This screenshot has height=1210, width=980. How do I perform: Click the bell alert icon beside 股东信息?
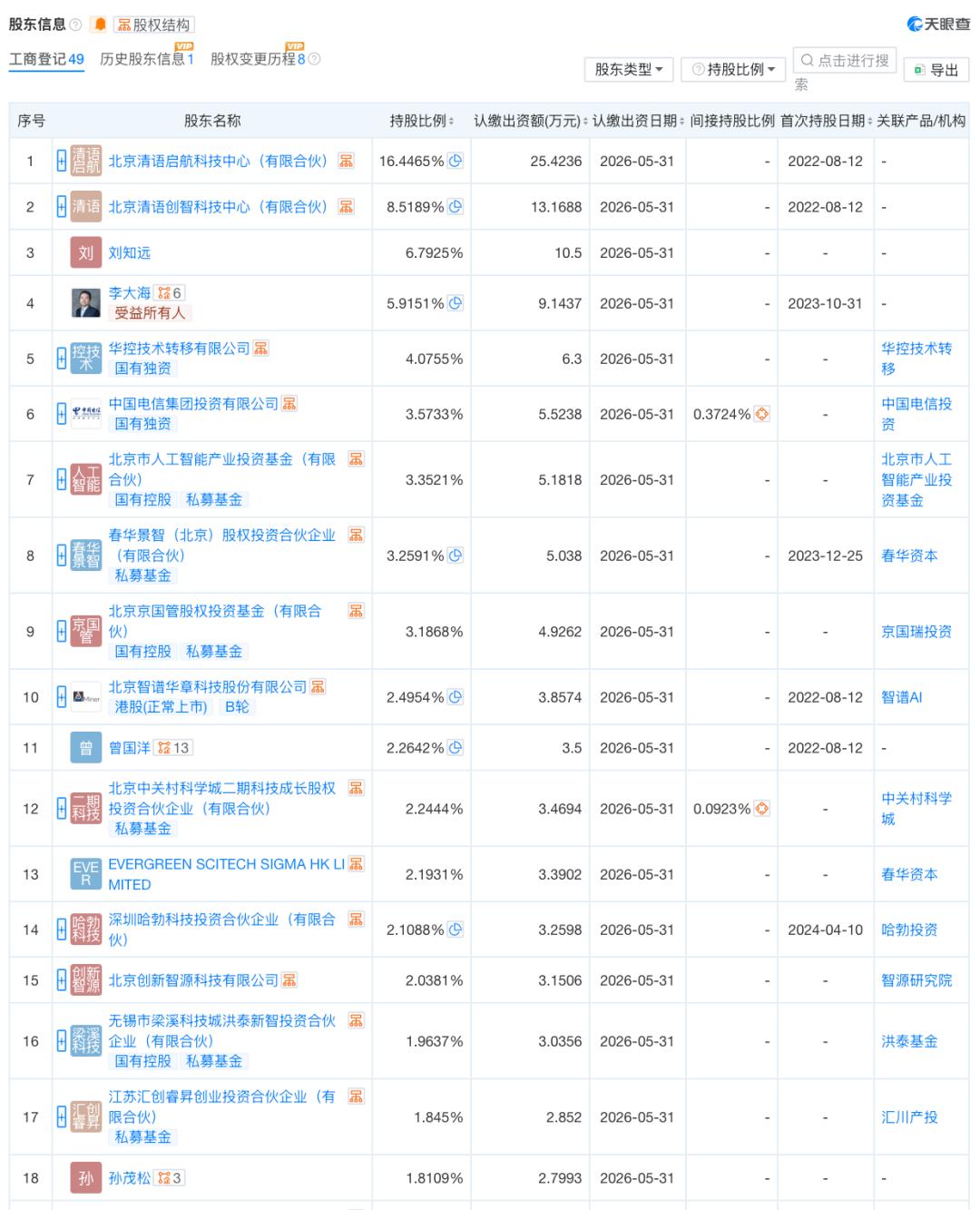click(100, 25)
